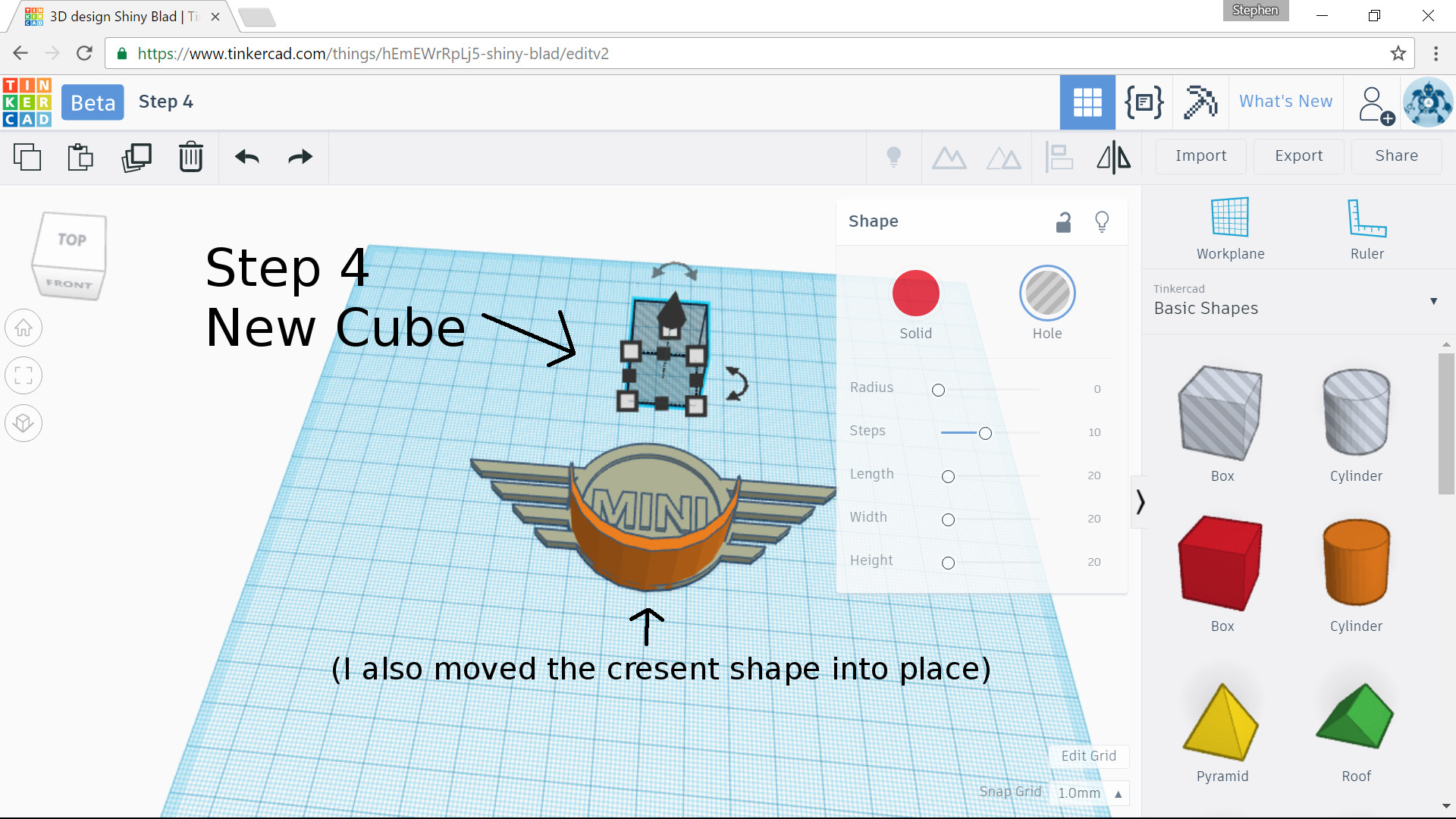This screenshot has height=819, width=1456.
Task: Pick the striped hole Cylinder shape
Action: click(x=1356, y=413)
